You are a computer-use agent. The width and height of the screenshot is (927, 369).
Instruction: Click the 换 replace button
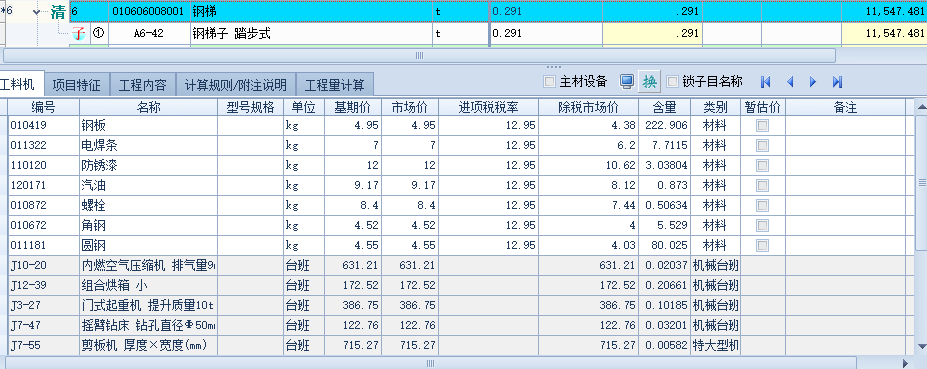point(650,82)
